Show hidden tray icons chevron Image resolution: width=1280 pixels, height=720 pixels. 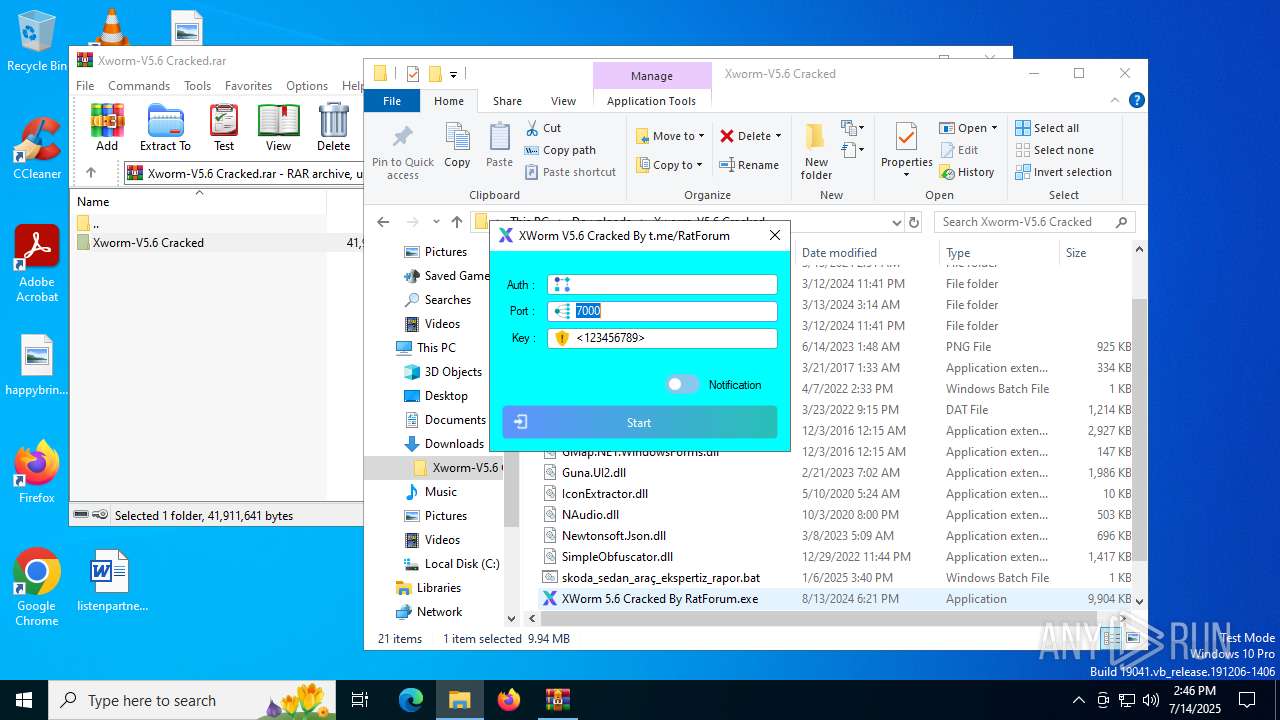coord(1078,700)
